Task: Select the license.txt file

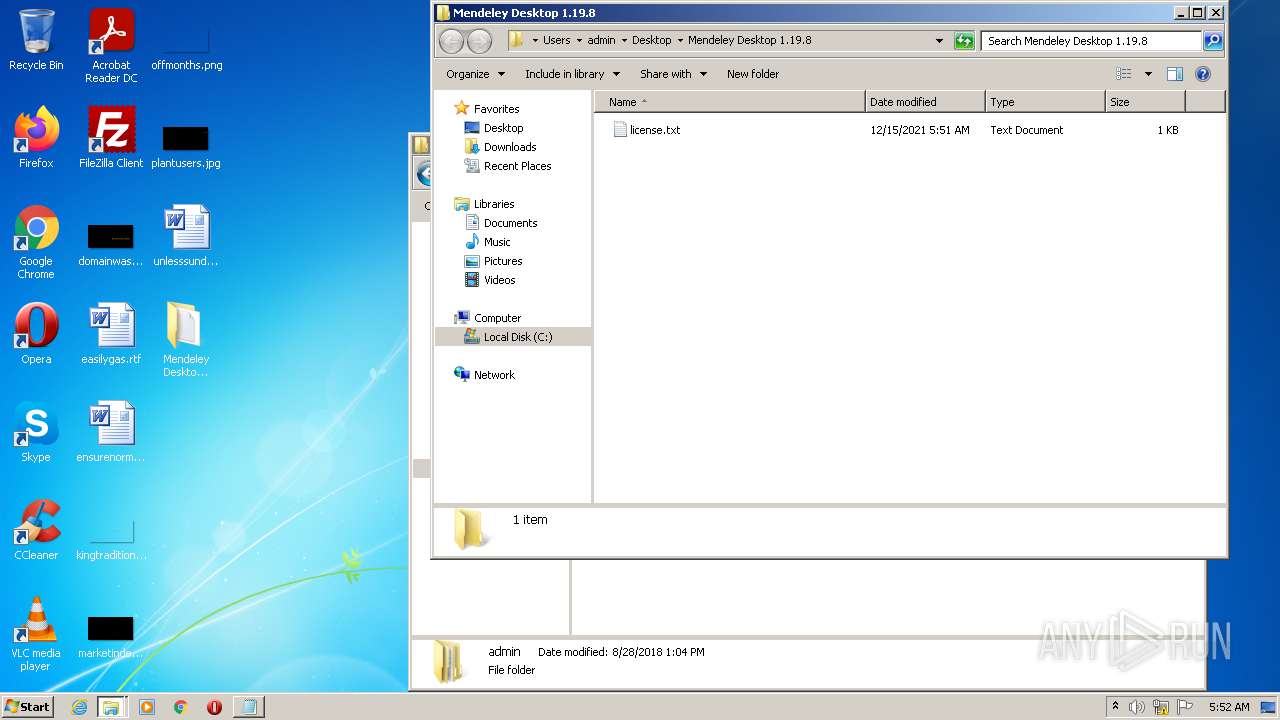Action: 646,130
